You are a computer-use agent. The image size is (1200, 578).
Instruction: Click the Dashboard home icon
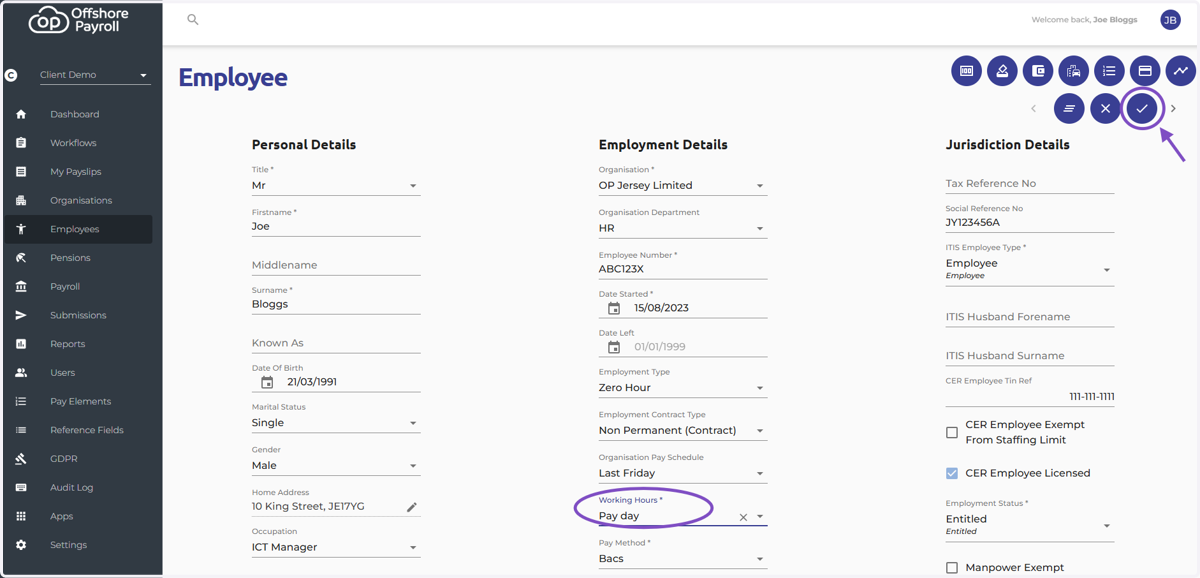click(21, 114)
